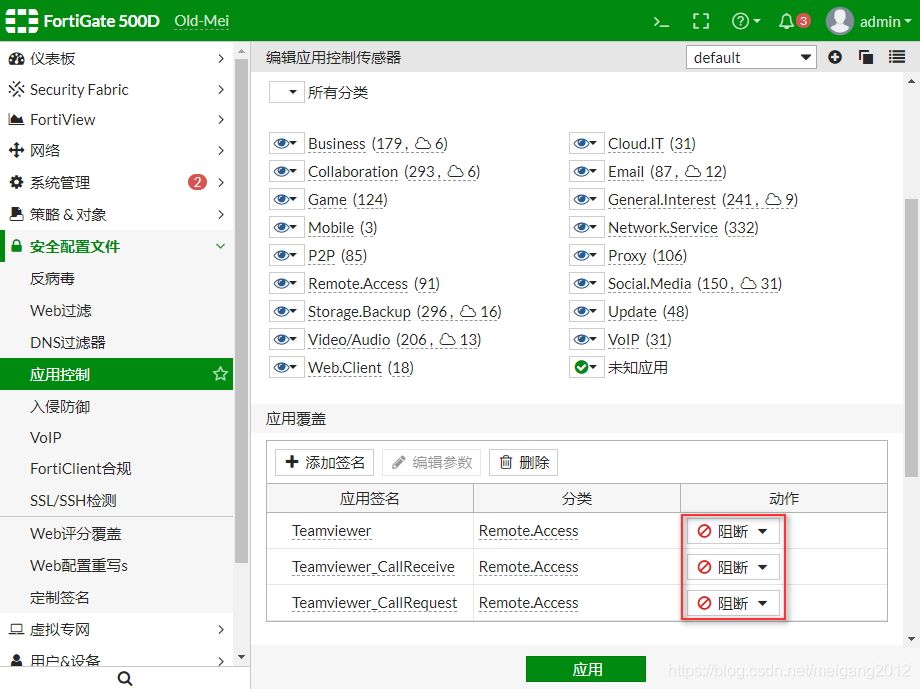
Task: Open the default sensor dropdown
Action: (x=751, y=58)
